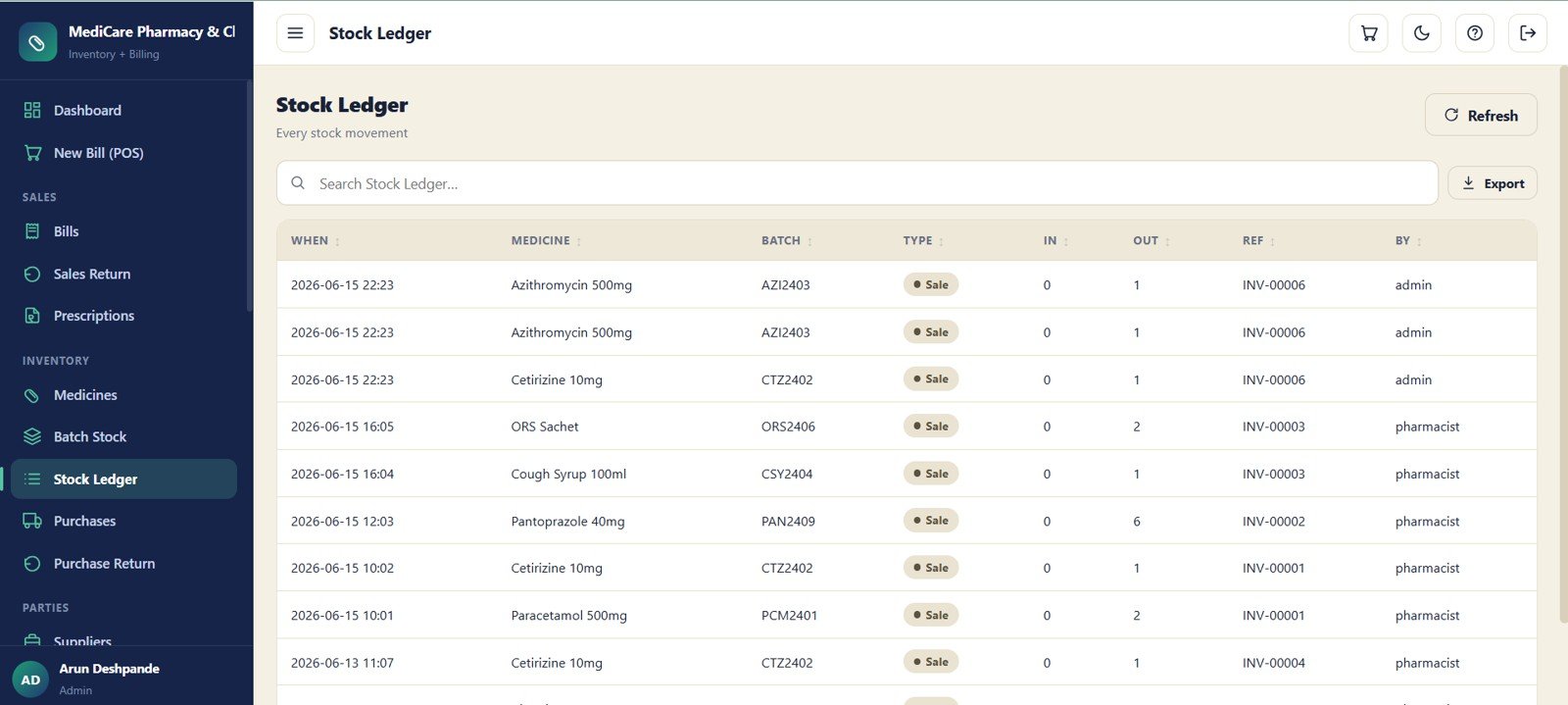
Task: Focus the Search Stock Ledger field
Action: click(x=857, y=183)
